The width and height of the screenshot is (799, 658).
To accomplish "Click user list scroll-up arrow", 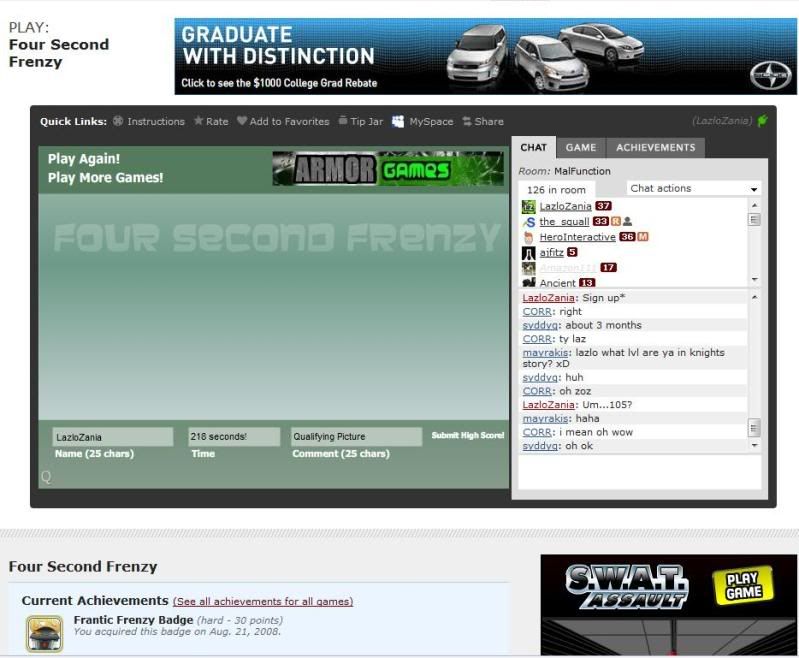I will pyautogui.click(x=754, y=205).
